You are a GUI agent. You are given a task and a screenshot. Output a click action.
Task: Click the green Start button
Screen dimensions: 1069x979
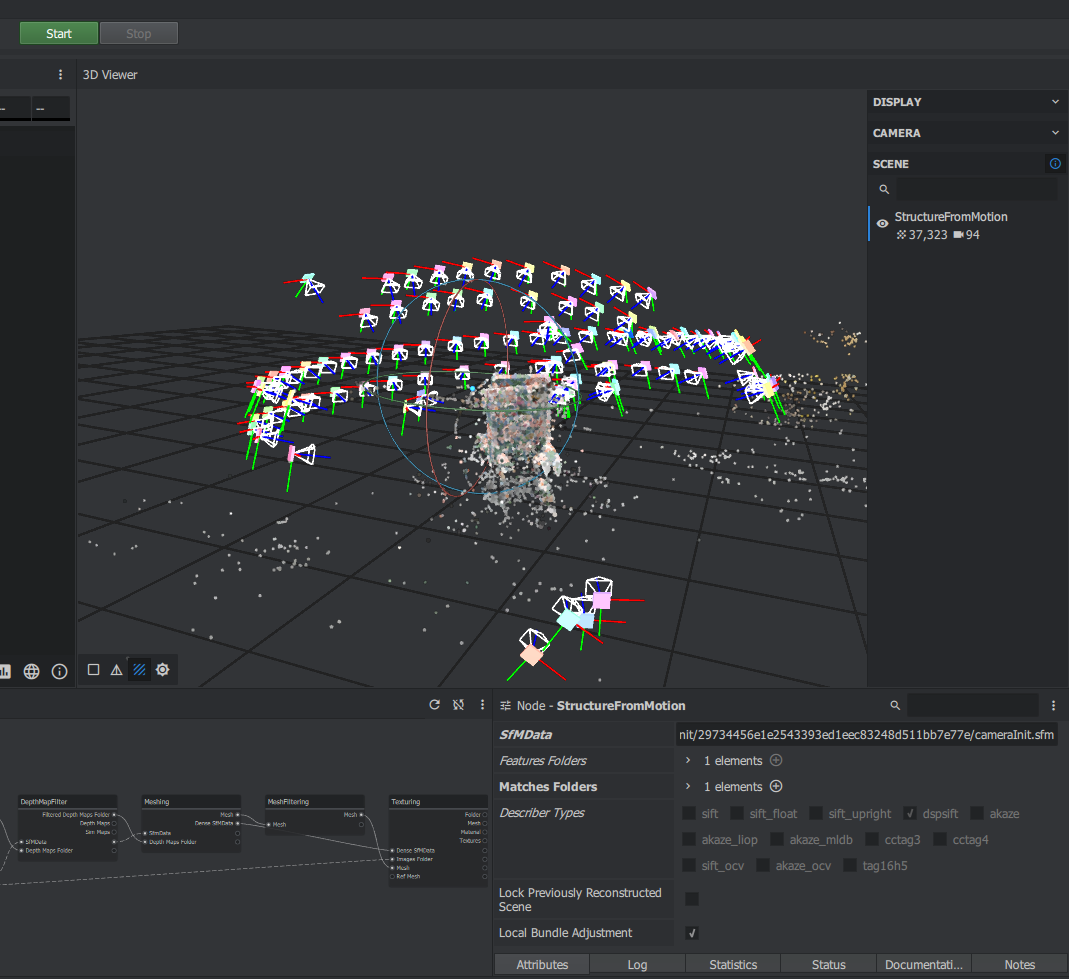59,33
